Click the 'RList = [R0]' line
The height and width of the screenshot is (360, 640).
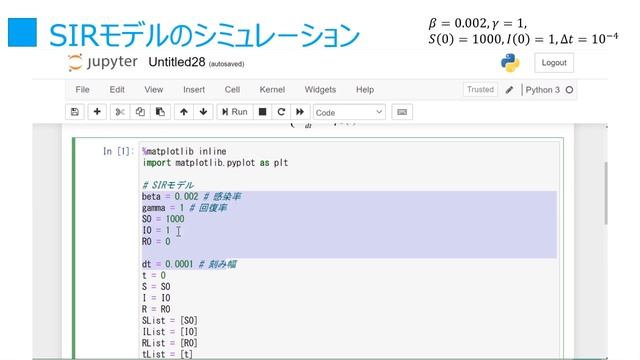pos(170,343)
